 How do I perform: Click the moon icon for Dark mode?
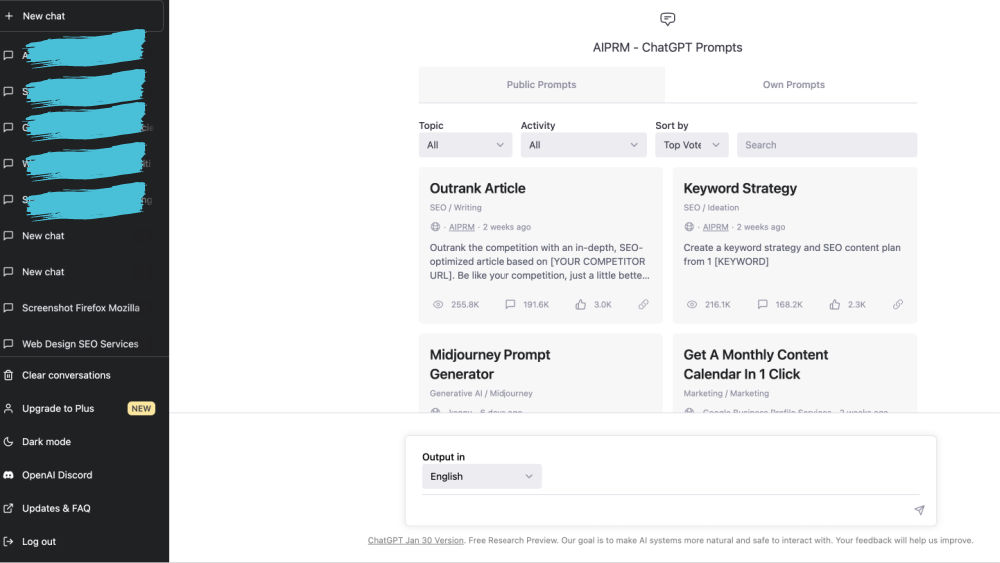tap(8, 441)
